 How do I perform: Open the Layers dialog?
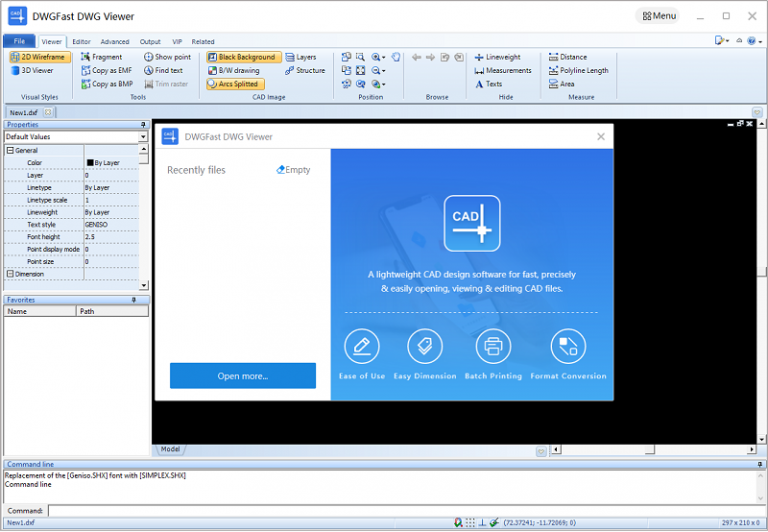tap(300, 57)
